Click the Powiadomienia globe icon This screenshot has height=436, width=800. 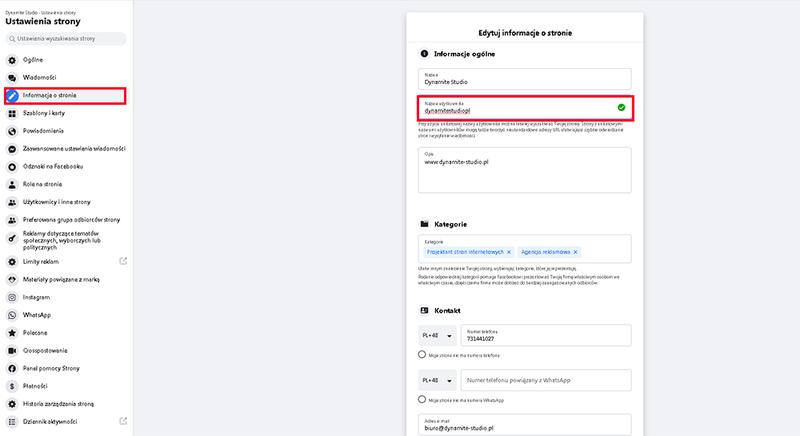[12, 130]
